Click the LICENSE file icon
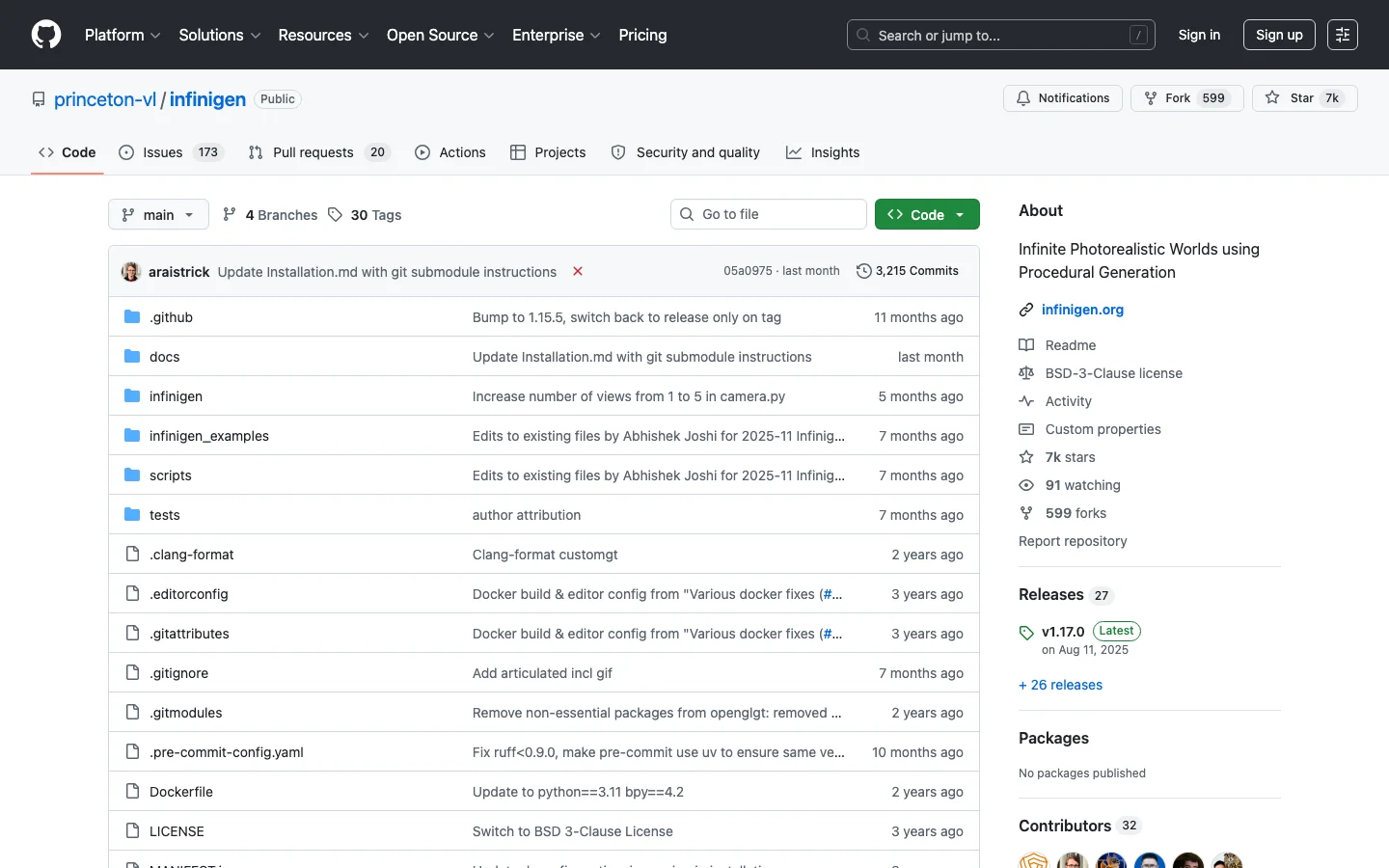Image resolution: width=1389 pixels, height=868 pixels. pos(132,831)
